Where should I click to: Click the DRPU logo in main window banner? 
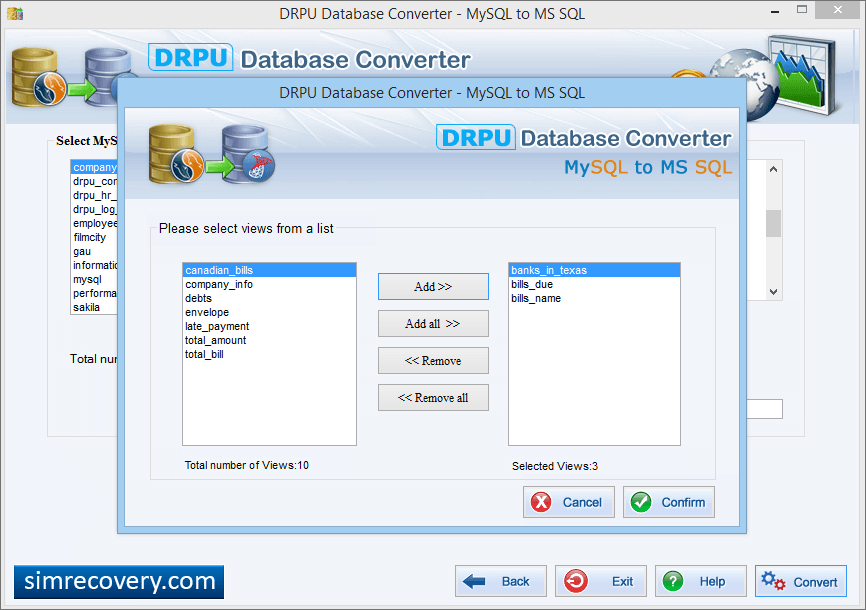(191, 57)
